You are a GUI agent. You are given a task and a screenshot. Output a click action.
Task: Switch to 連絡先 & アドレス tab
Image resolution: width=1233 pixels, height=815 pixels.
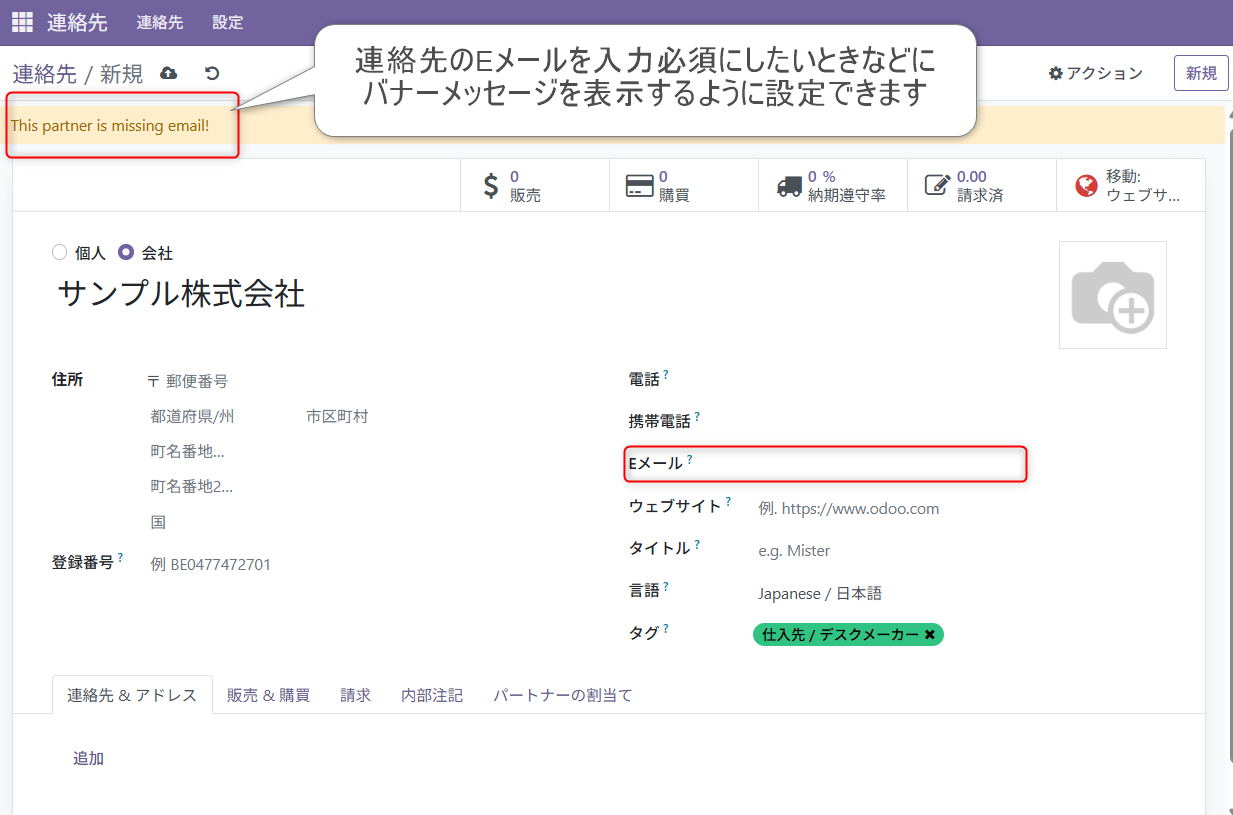point(132,695)
